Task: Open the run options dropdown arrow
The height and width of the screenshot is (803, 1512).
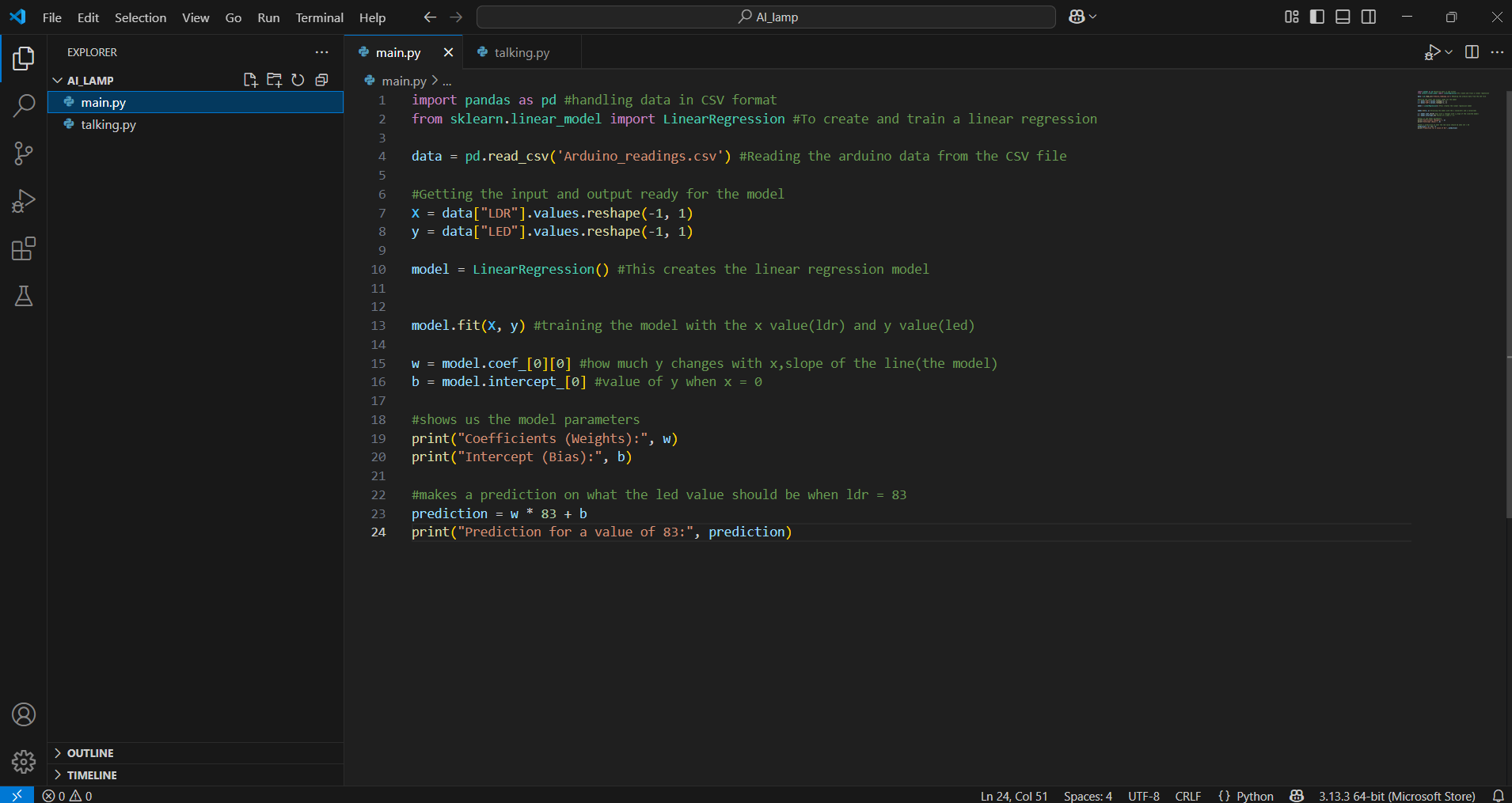Action: [1449, 52]
